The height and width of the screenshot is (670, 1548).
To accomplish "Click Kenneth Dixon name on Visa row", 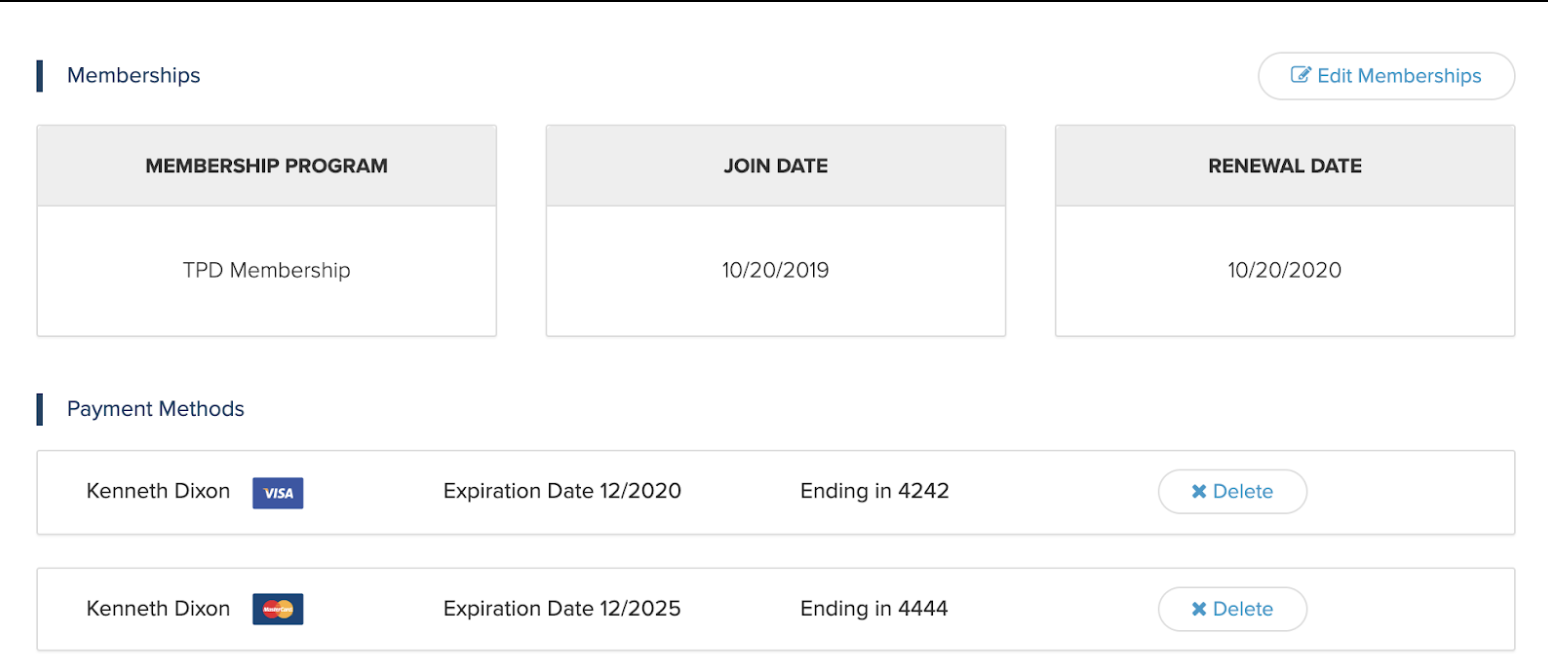I will (158, 491).
